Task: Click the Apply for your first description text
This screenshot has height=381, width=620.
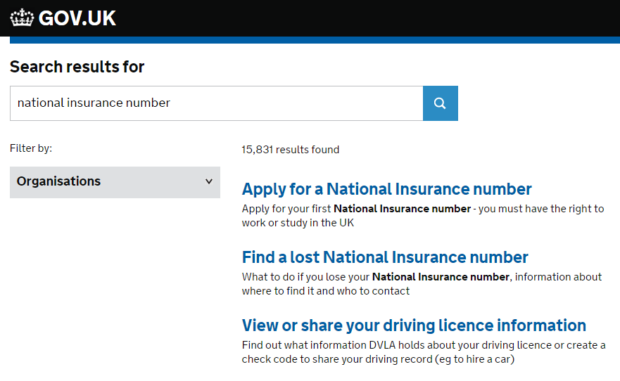Action: [423, 215]
